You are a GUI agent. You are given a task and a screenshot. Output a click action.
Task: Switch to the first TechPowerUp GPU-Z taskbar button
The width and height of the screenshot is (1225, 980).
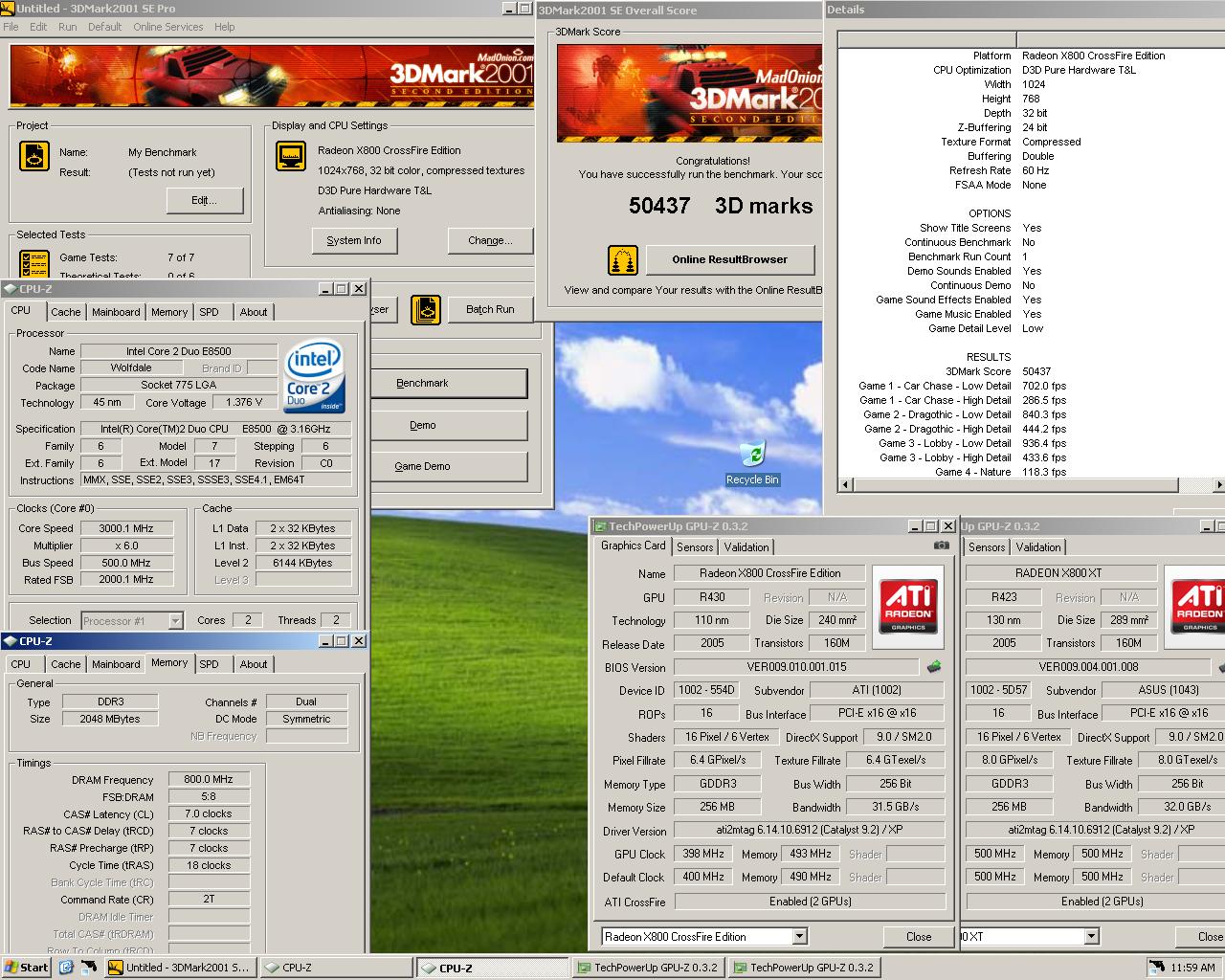647,968
